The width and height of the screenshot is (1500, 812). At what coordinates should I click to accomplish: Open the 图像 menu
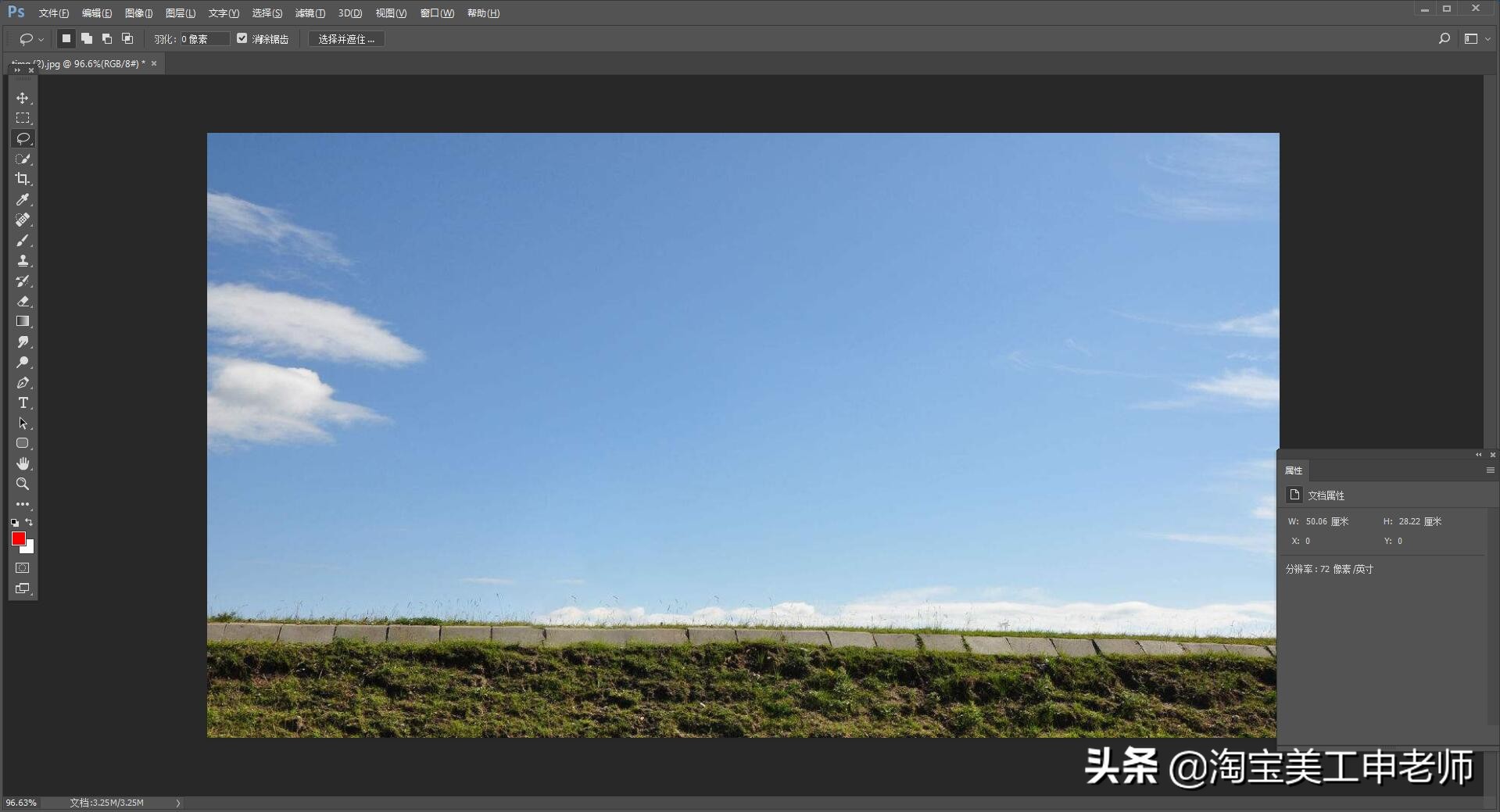pos(139,13)
